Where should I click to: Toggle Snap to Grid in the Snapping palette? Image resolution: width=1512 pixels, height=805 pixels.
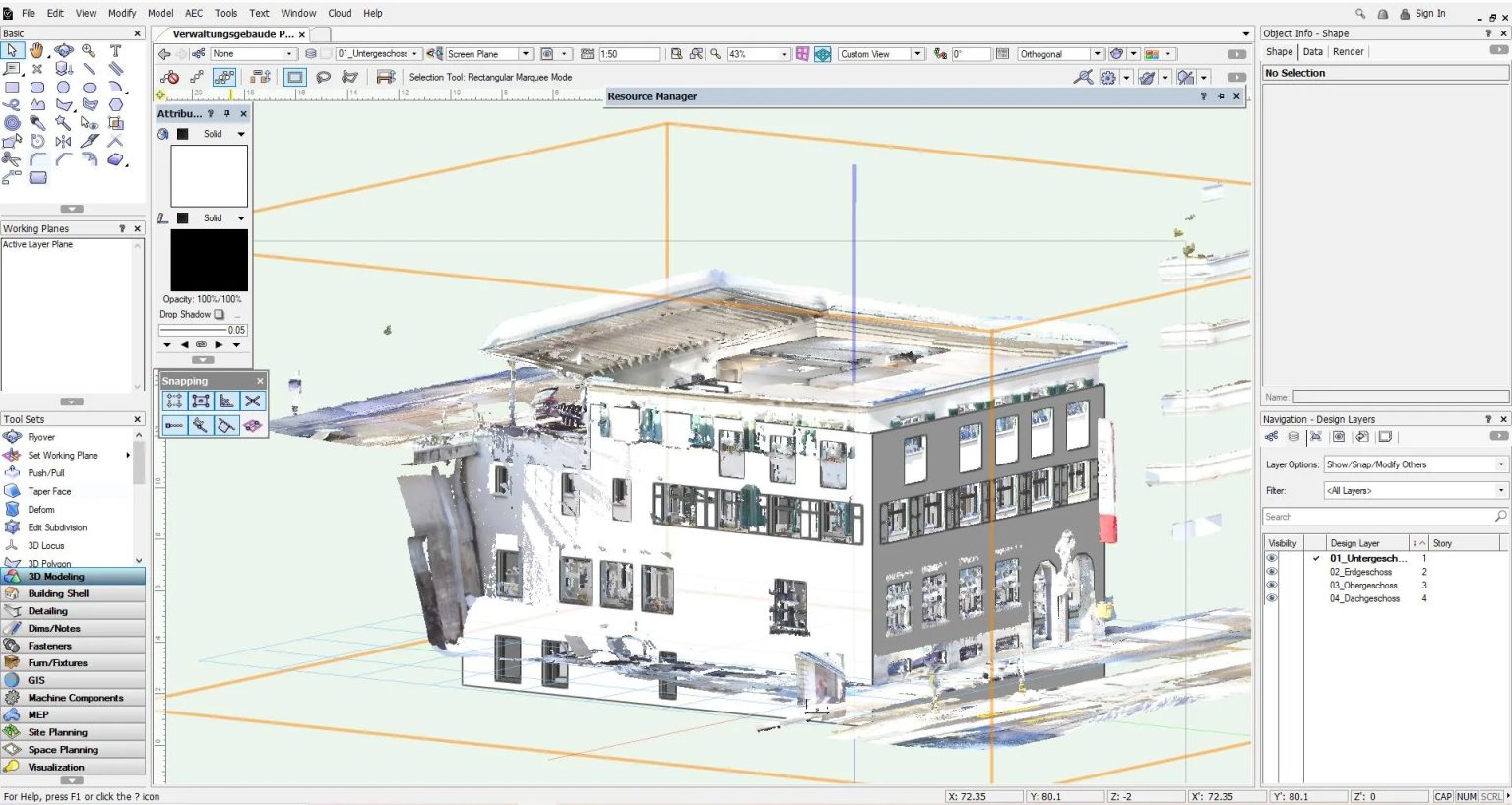[173, 401]
